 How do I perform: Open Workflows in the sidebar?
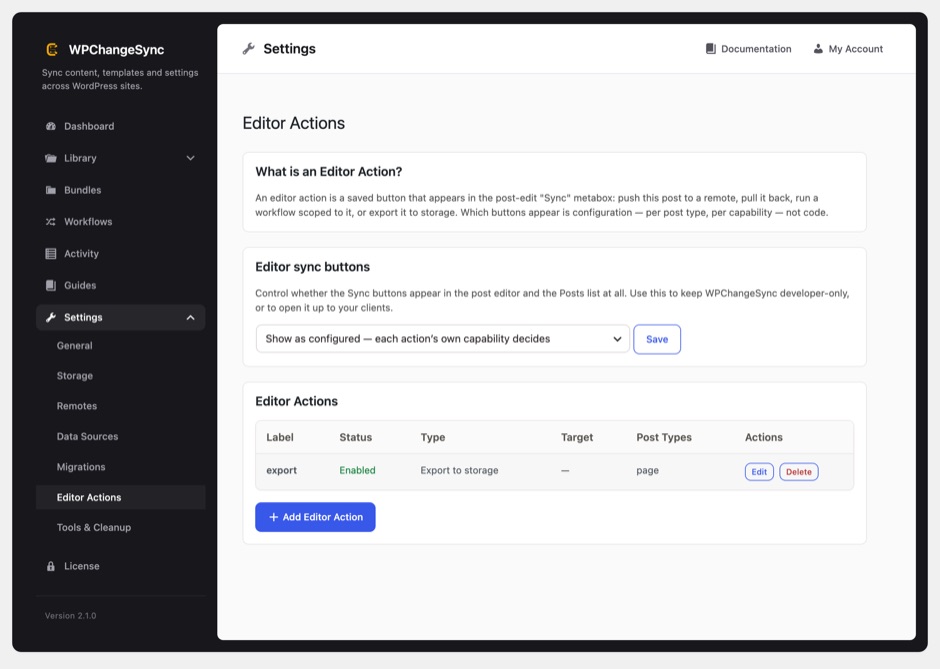click(x=120, y=222)
